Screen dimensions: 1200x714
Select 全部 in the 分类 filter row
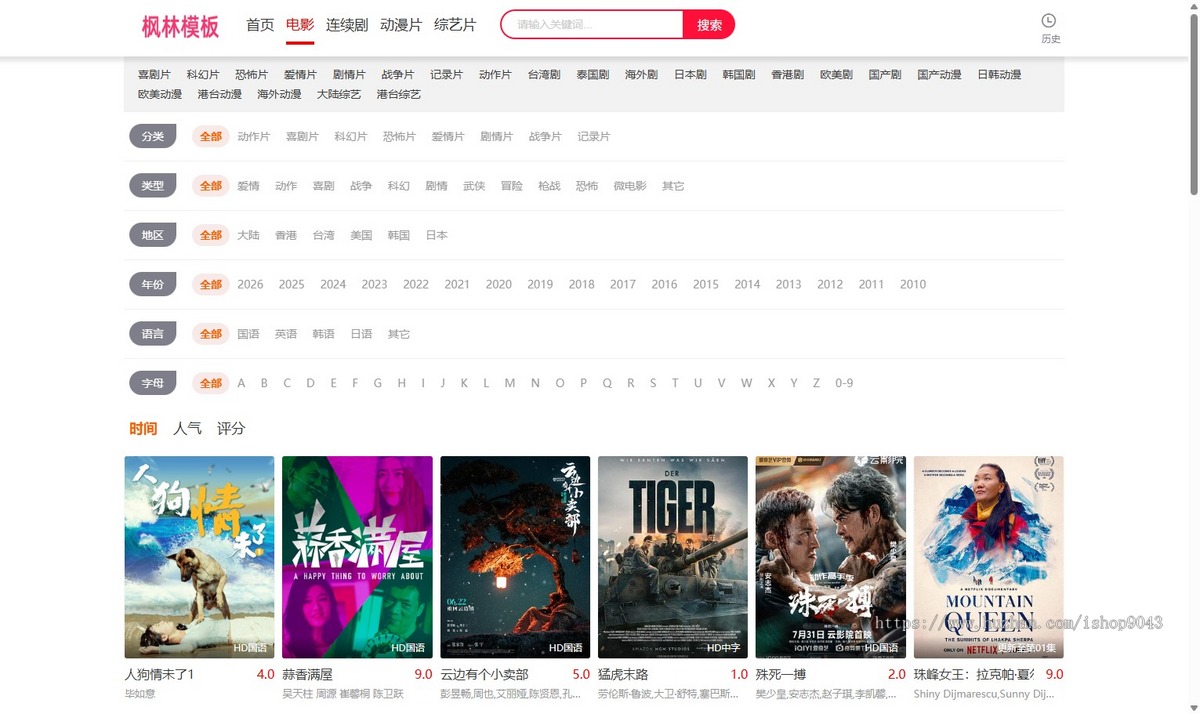[x=211, y=136]
